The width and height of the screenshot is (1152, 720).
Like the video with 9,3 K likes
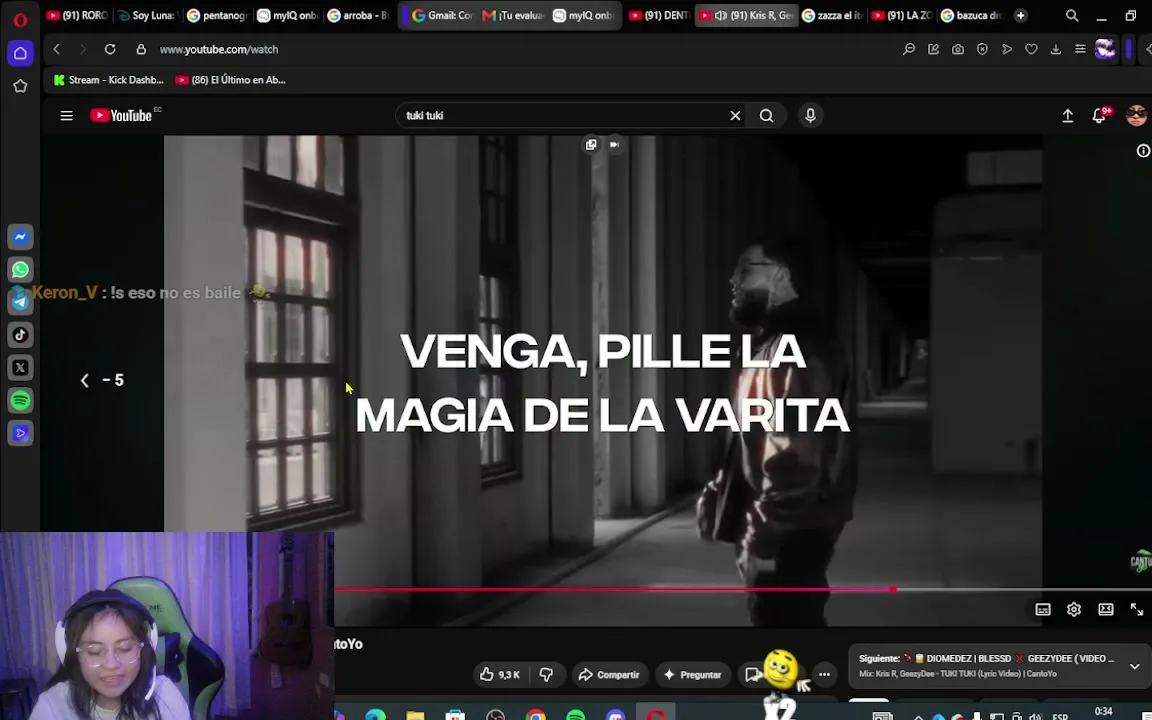(501, 674)
